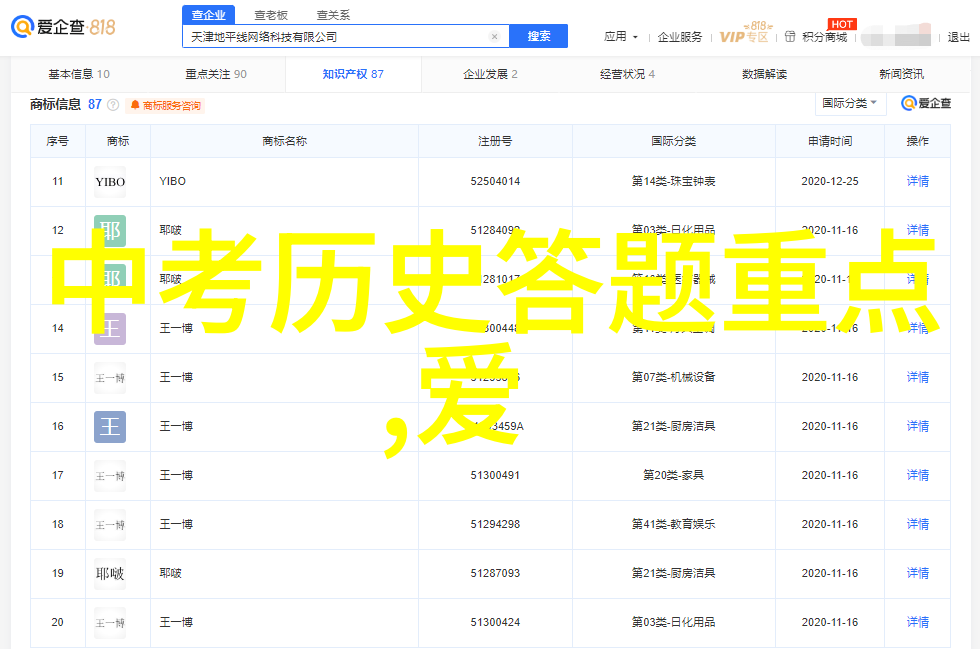Viewport: 980px width, 649px height.
Task: Select the 查企业 search tab
Action: [208, 14]
